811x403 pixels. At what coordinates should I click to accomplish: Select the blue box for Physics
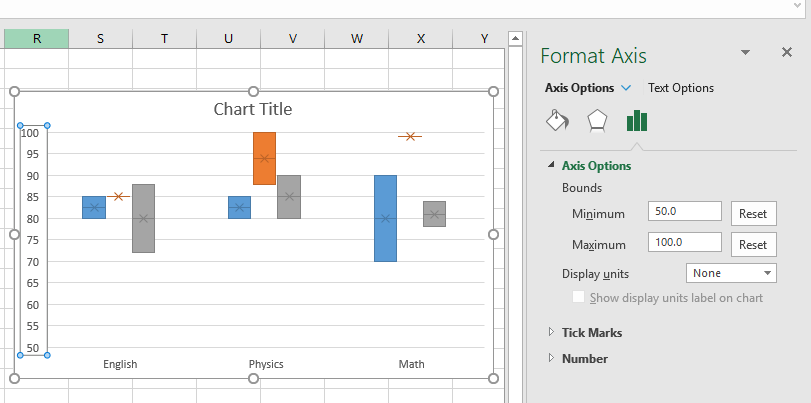[x=239, y=207]
